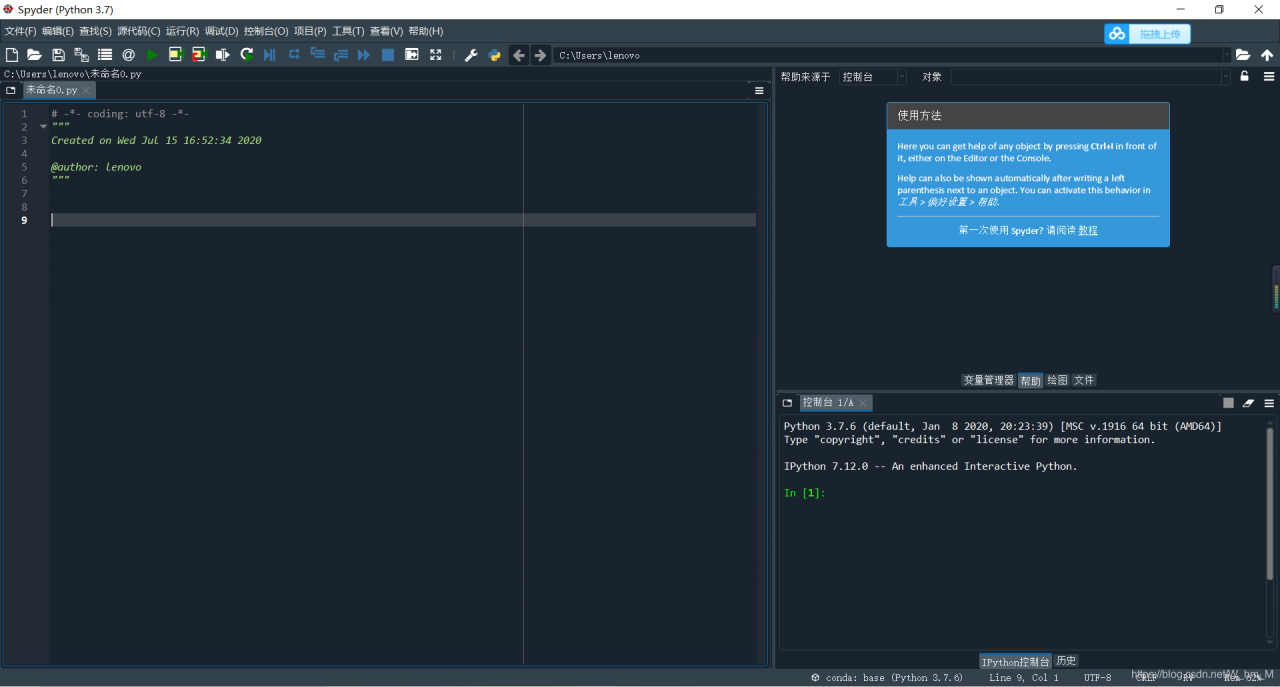
Task: Click conda: base environment status entry
Action: click(887, 677)
